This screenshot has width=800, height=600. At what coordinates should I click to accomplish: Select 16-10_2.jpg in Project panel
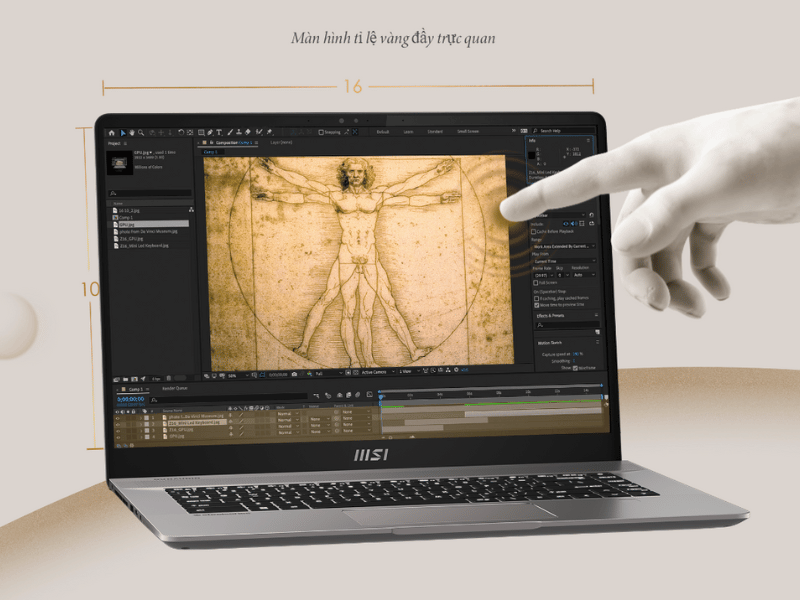[129, 210]
